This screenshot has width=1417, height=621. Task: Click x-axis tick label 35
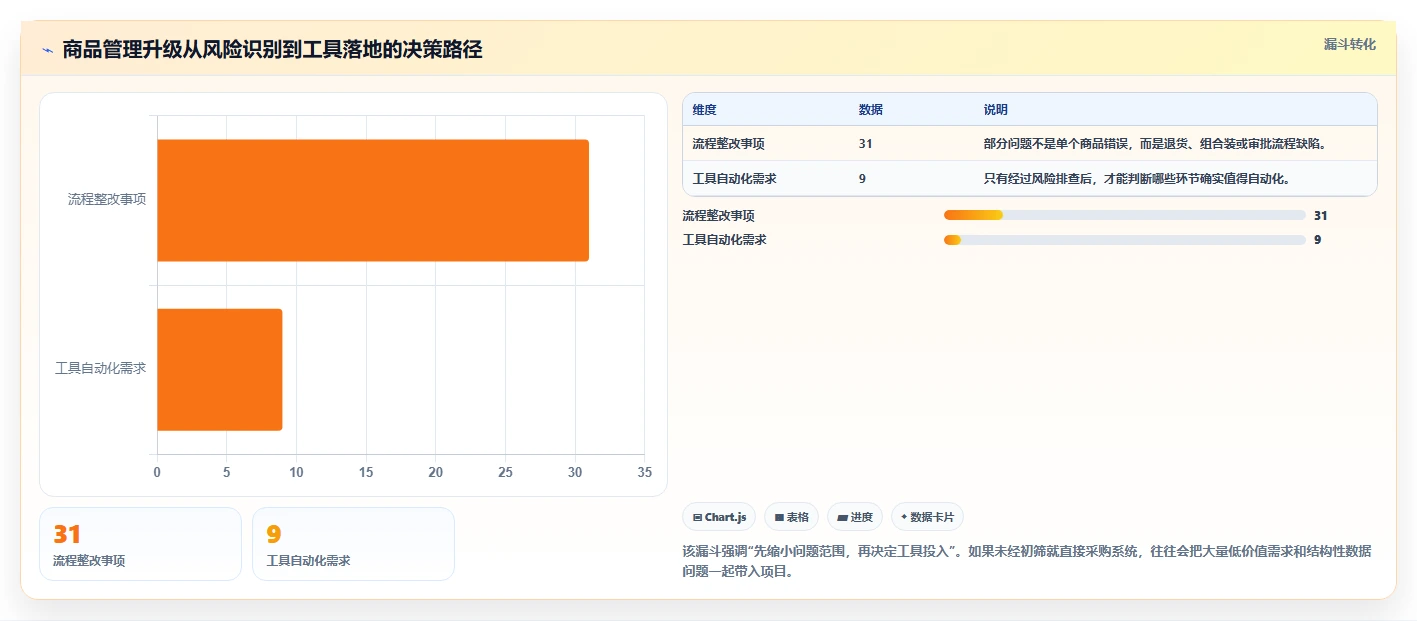tap(645, 472)
